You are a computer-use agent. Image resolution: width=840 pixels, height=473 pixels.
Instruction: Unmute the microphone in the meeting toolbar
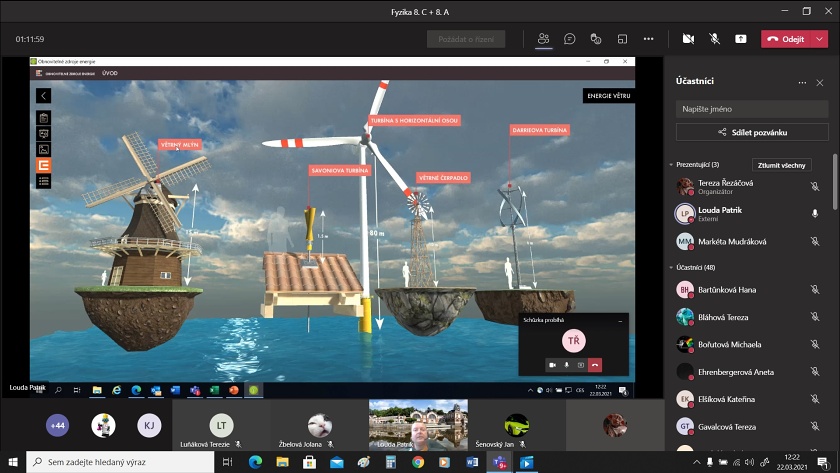click(714, 39)
